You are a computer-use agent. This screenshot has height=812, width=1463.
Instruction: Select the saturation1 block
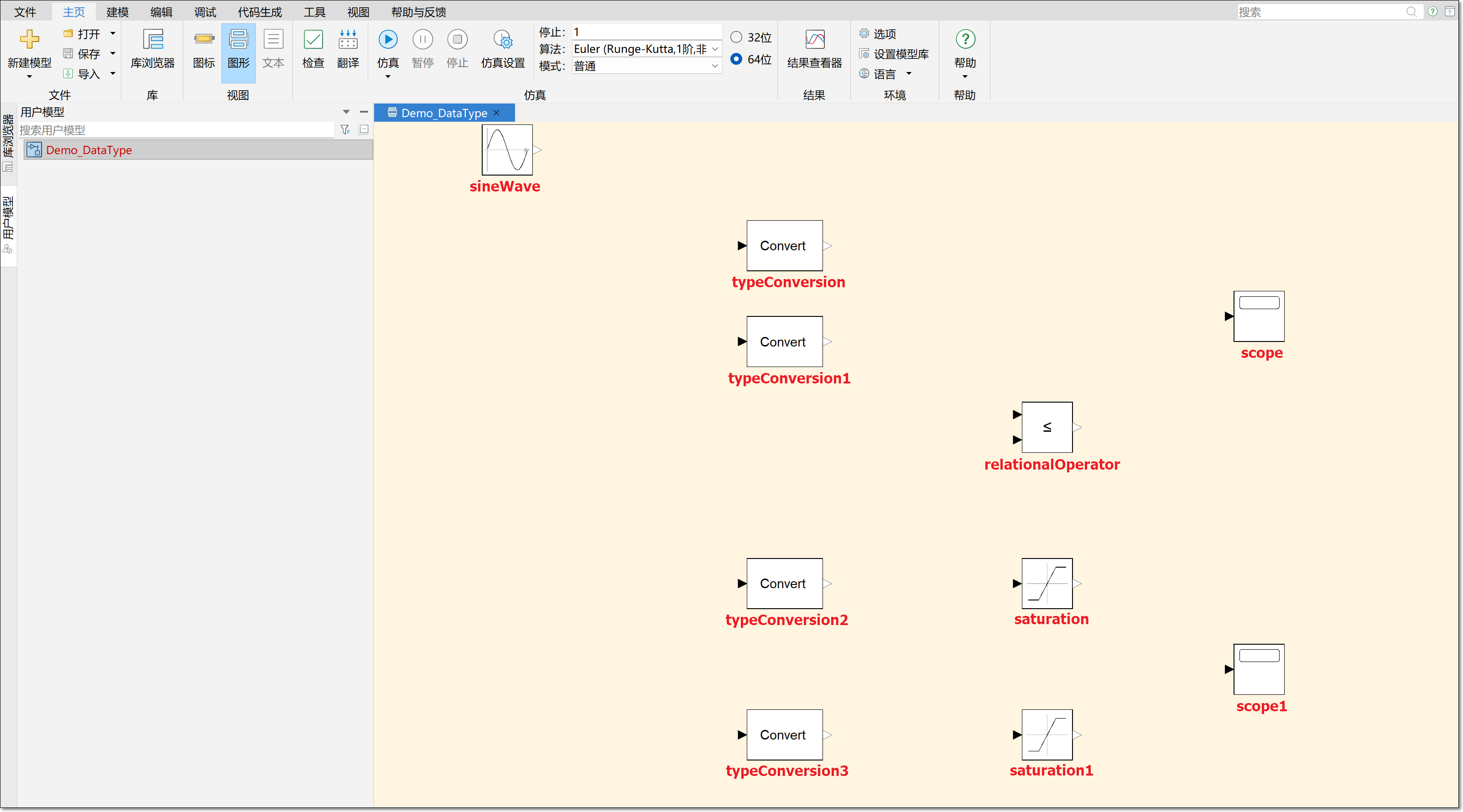pyautogui.click(x=1047, y=735)
